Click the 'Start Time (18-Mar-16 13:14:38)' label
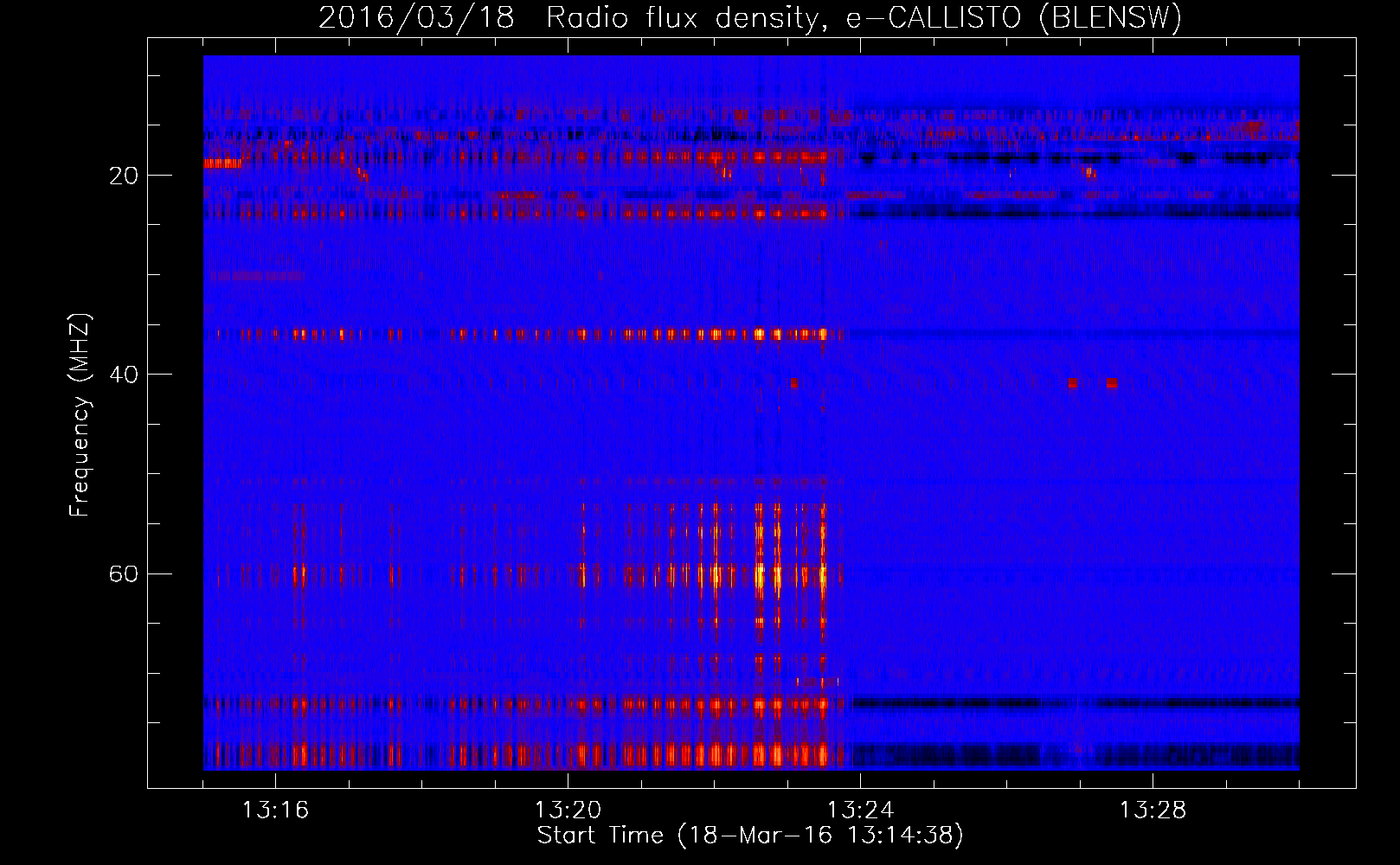 pyautogui.click(x=750, y=836)
